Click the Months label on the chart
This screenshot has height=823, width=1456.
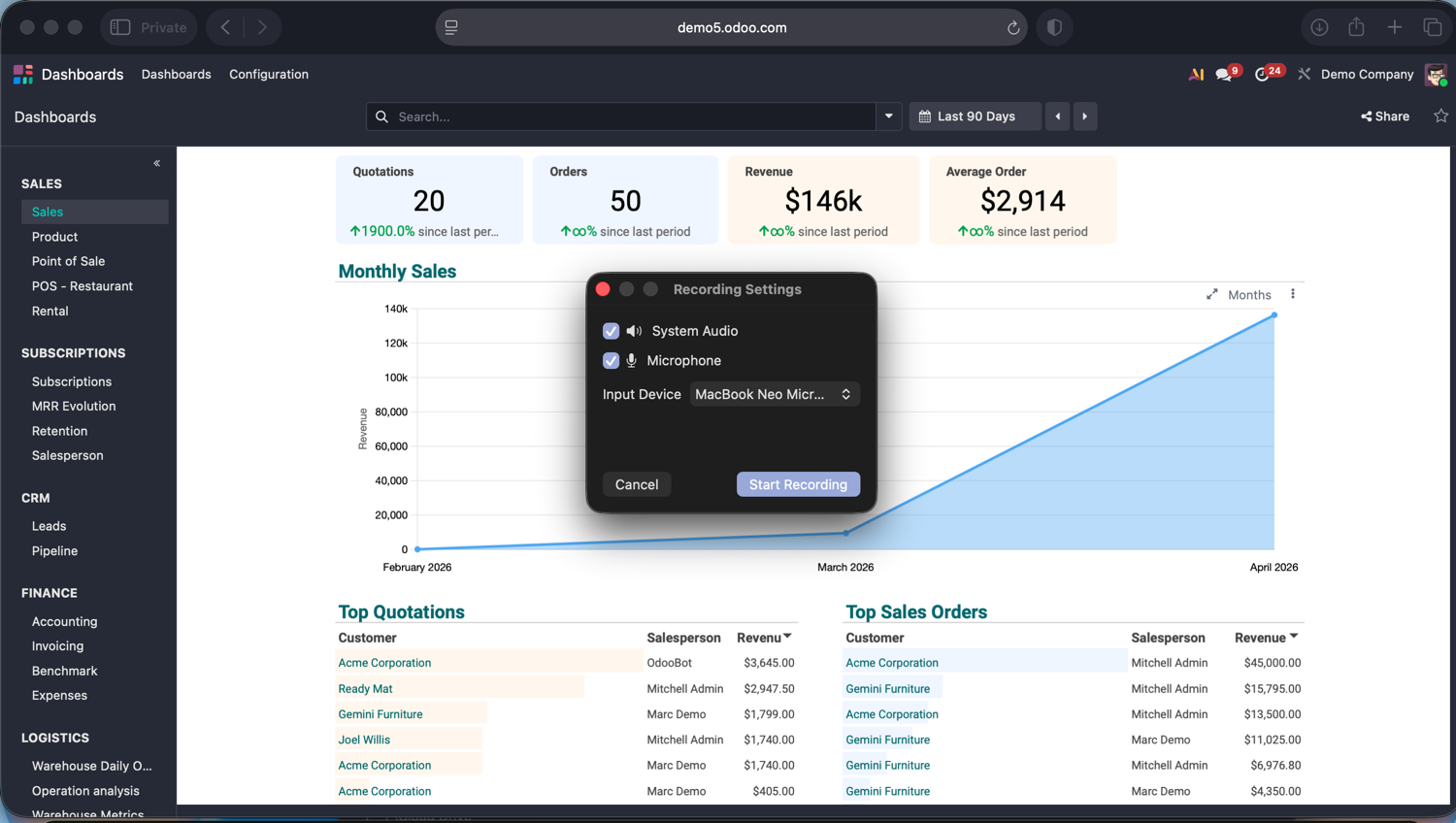point(1249,295)
